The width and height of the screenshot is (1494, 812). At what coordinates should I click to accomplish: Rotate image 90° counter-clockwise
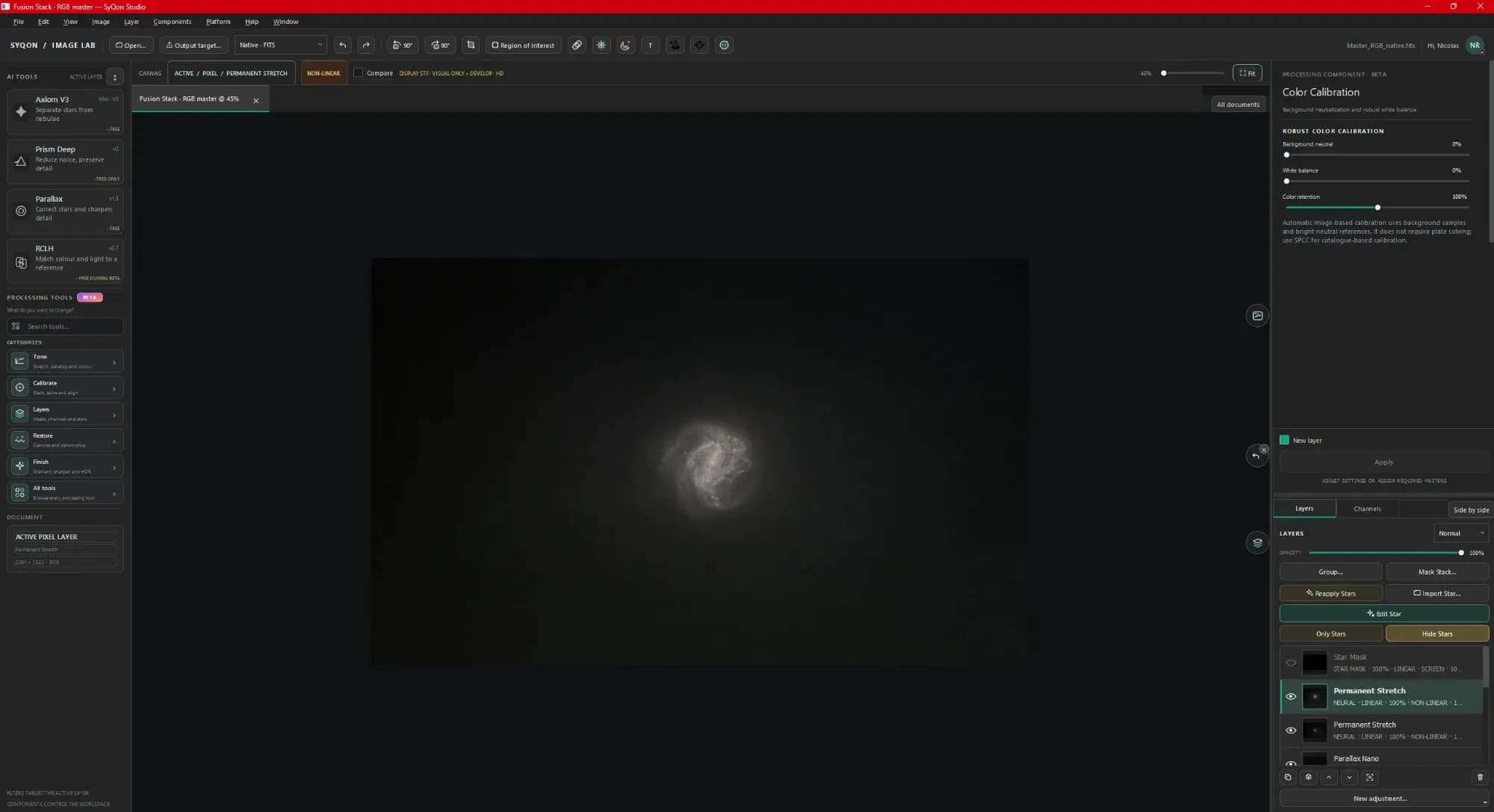403,45
